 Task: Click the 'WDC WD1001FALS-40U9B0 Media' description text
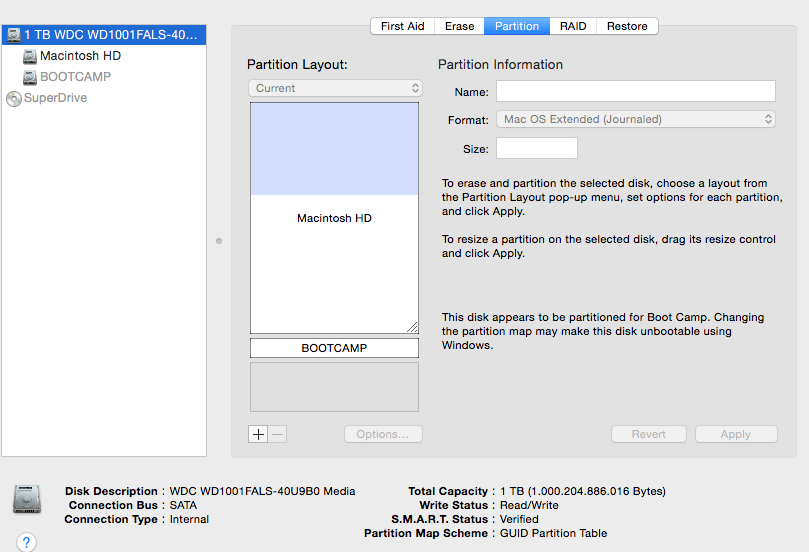point(262,491)
